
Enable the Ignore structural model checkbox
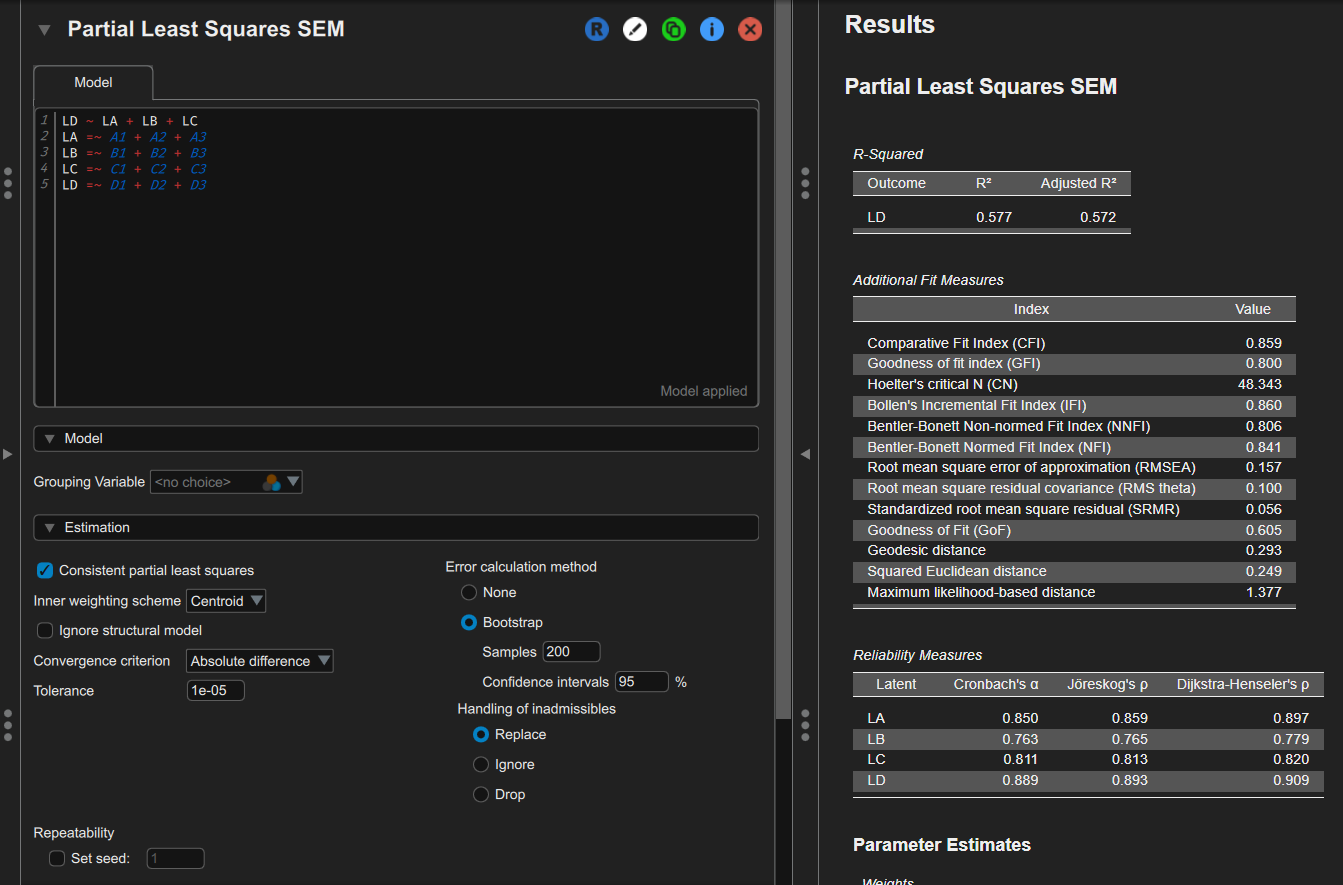45,631
